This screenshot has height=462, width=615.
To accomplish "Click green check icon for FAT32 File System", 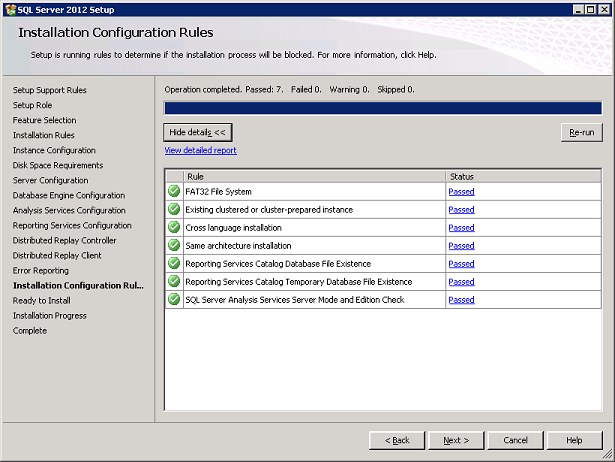I will coord(174,191).
